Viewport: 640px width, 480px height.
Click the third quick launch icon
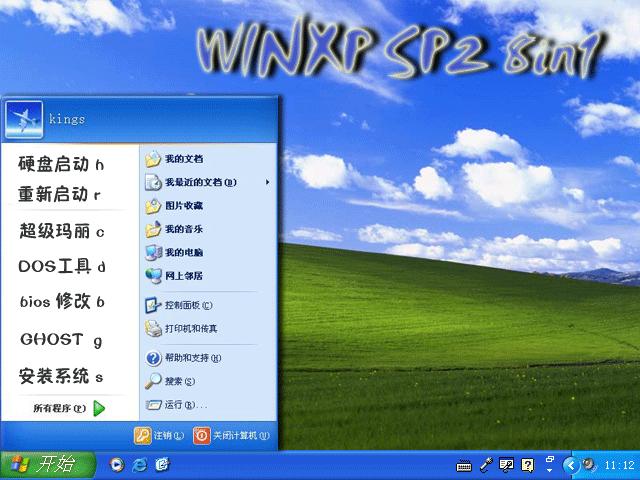[162, 464]
